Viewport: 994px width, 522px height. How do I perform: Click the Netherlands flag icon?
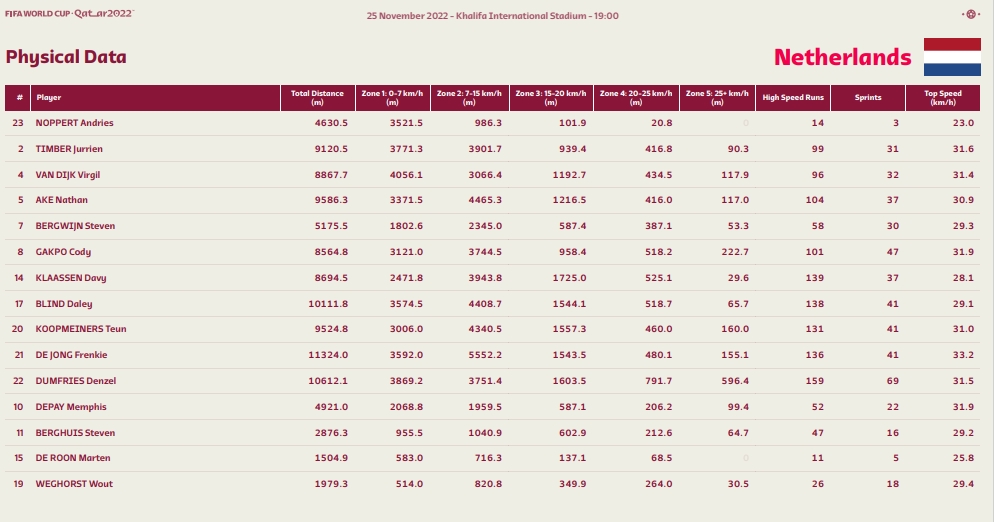coord(952,57)
